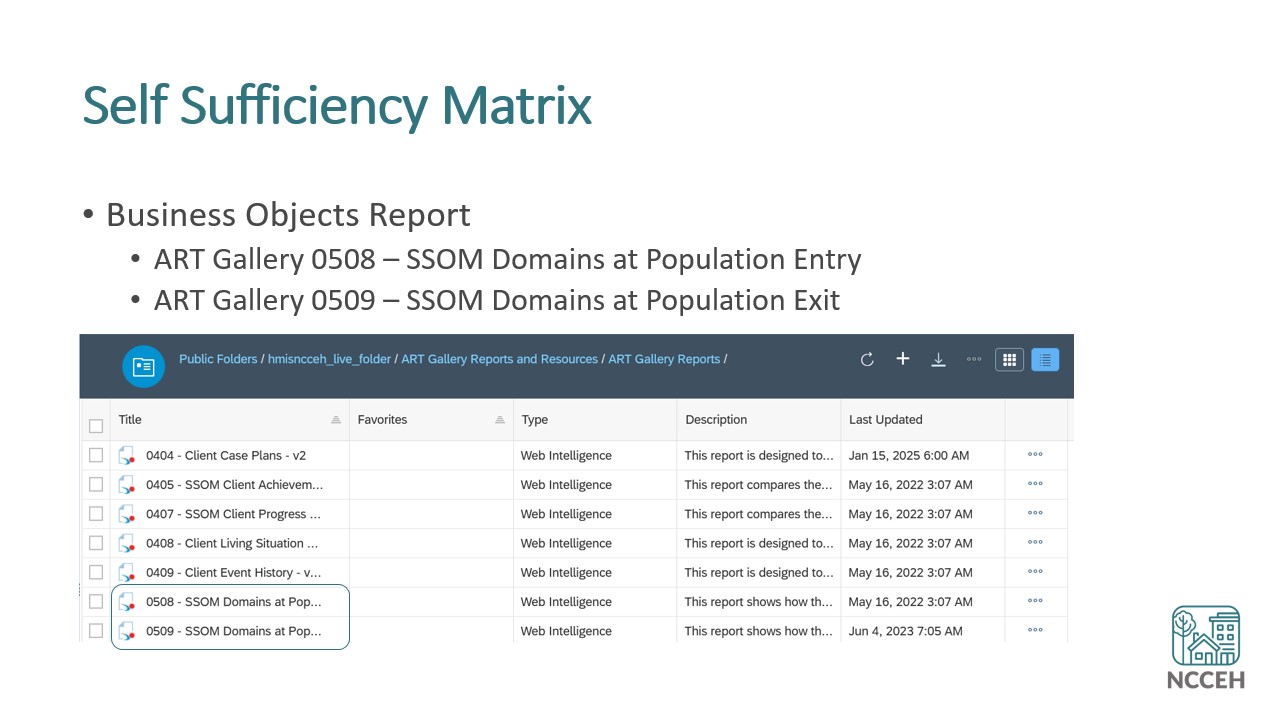Image resolution: width=1280 pixels, height=720 pixels.
Task: Tick the select-all checkbox in header
Action: point(96,426)
